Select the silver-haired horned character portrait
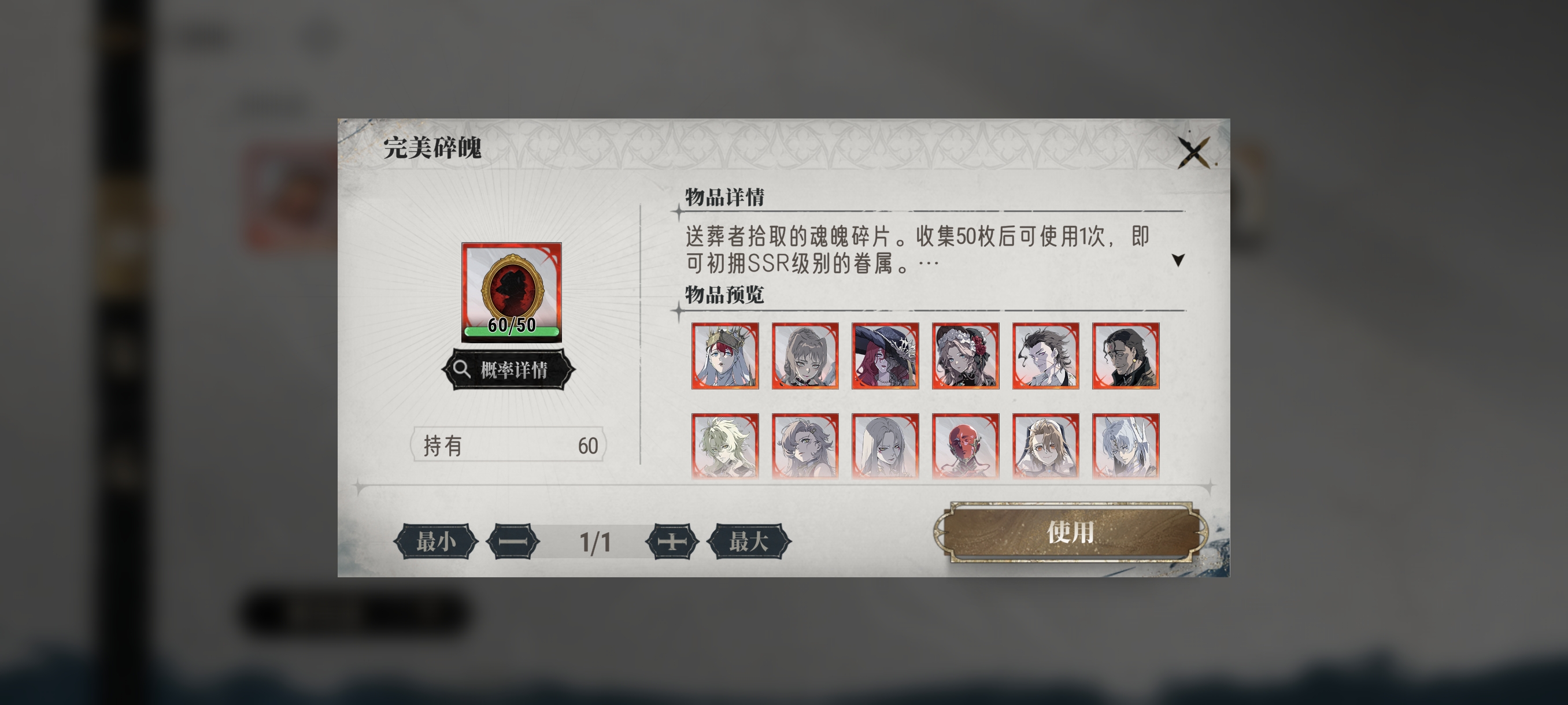Viewport: 1568px width, 705px height. (1126, 446)
